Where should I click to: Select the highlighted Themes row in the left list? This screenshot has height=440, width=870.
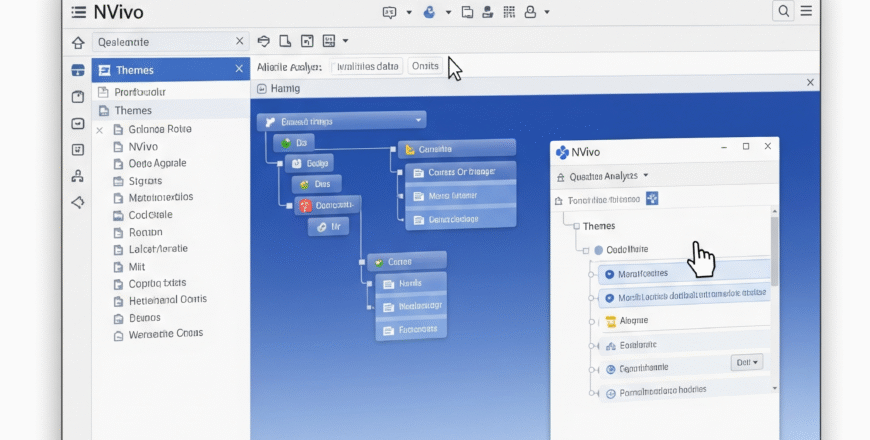[x=171, y=110]
